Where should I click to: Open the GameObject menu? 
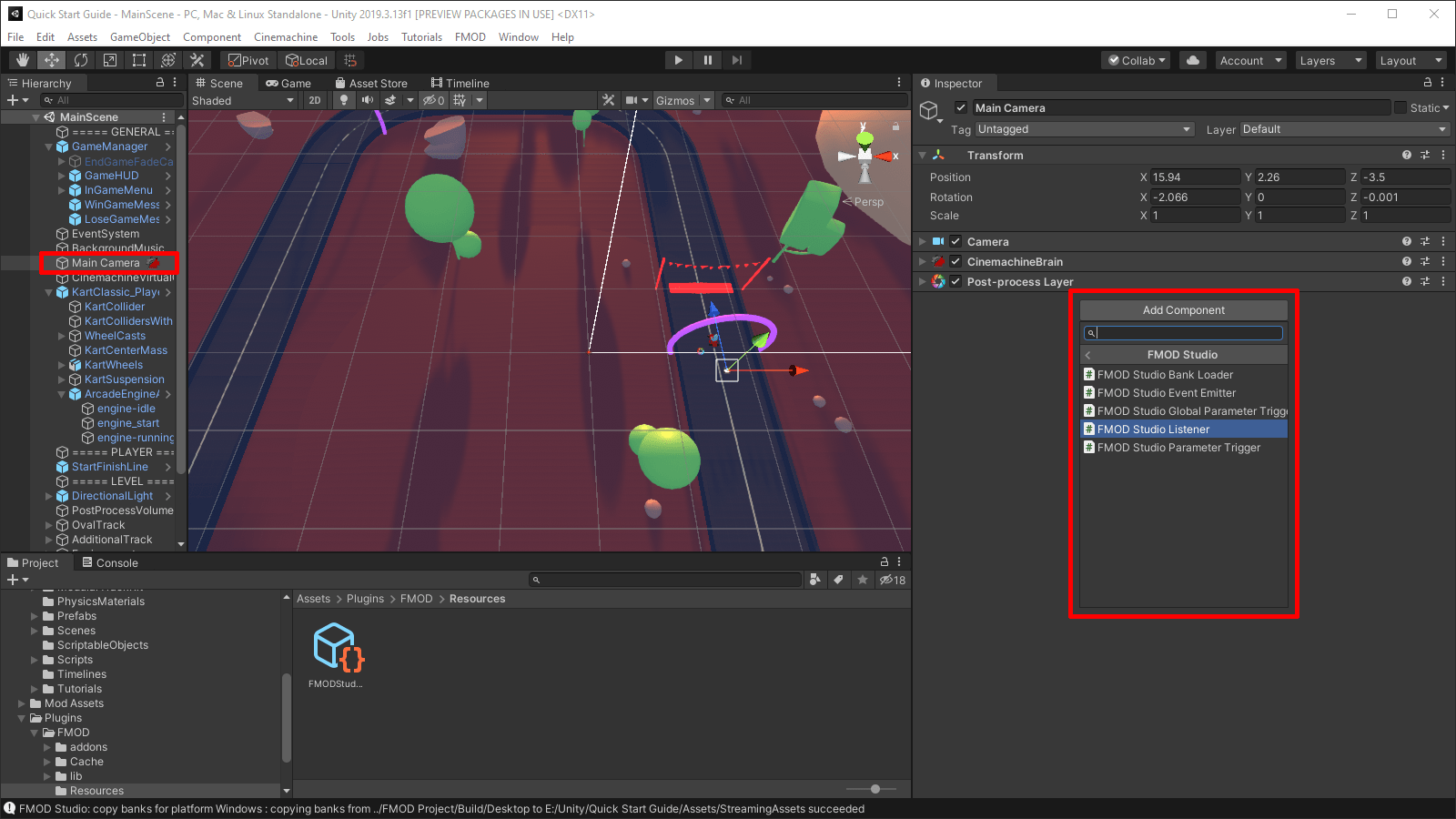click(140, 37)
